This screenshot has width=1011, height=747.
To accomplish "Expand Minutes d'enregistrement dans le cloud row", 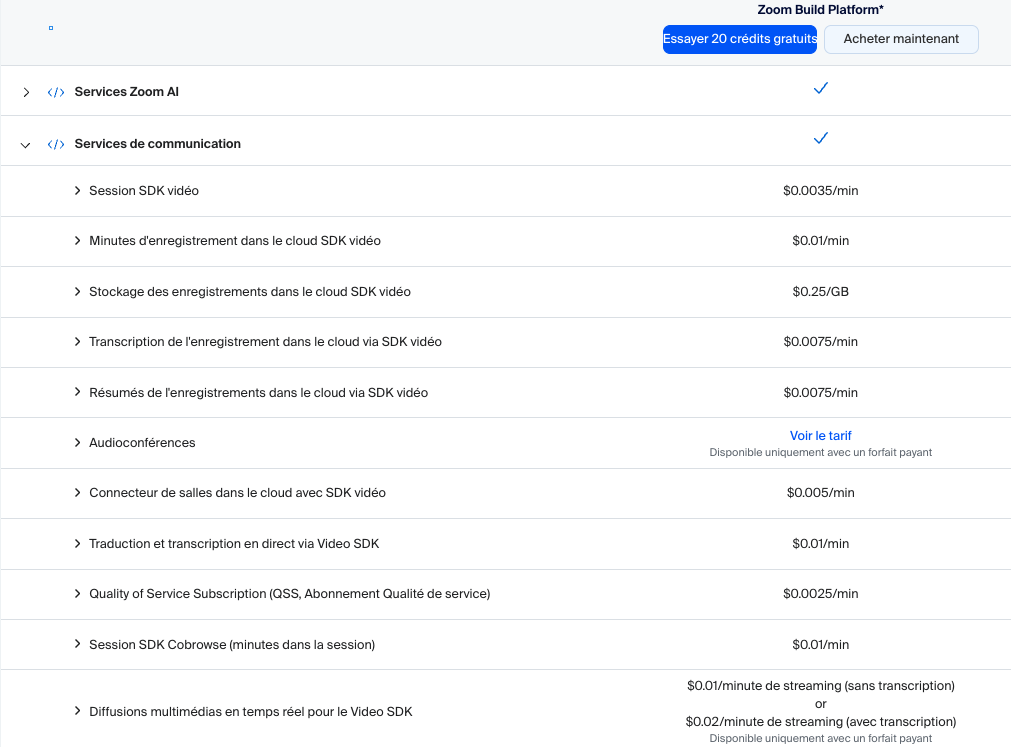I will click(78, 241).
